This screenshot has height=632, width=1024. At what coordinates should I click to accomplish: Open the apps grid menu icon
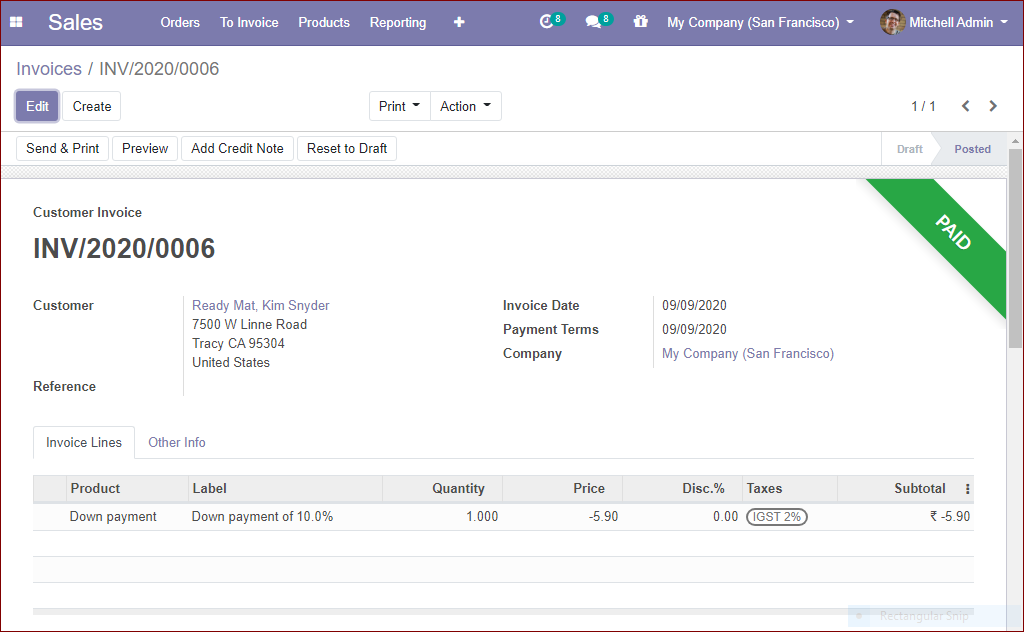[x=16, y=22]
